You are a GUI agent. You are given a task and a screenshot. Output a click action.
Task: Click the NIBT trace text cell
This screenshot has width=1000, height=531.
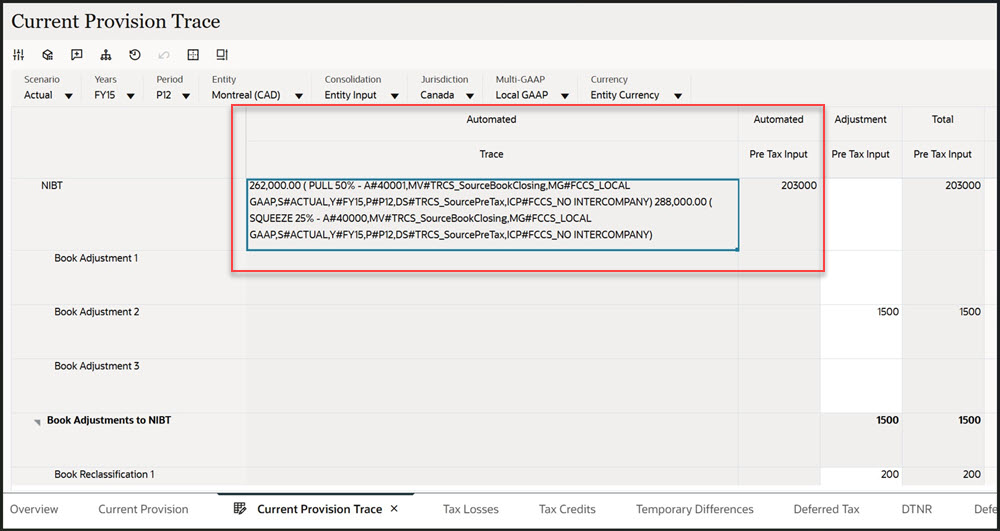(x=492, y=215)
